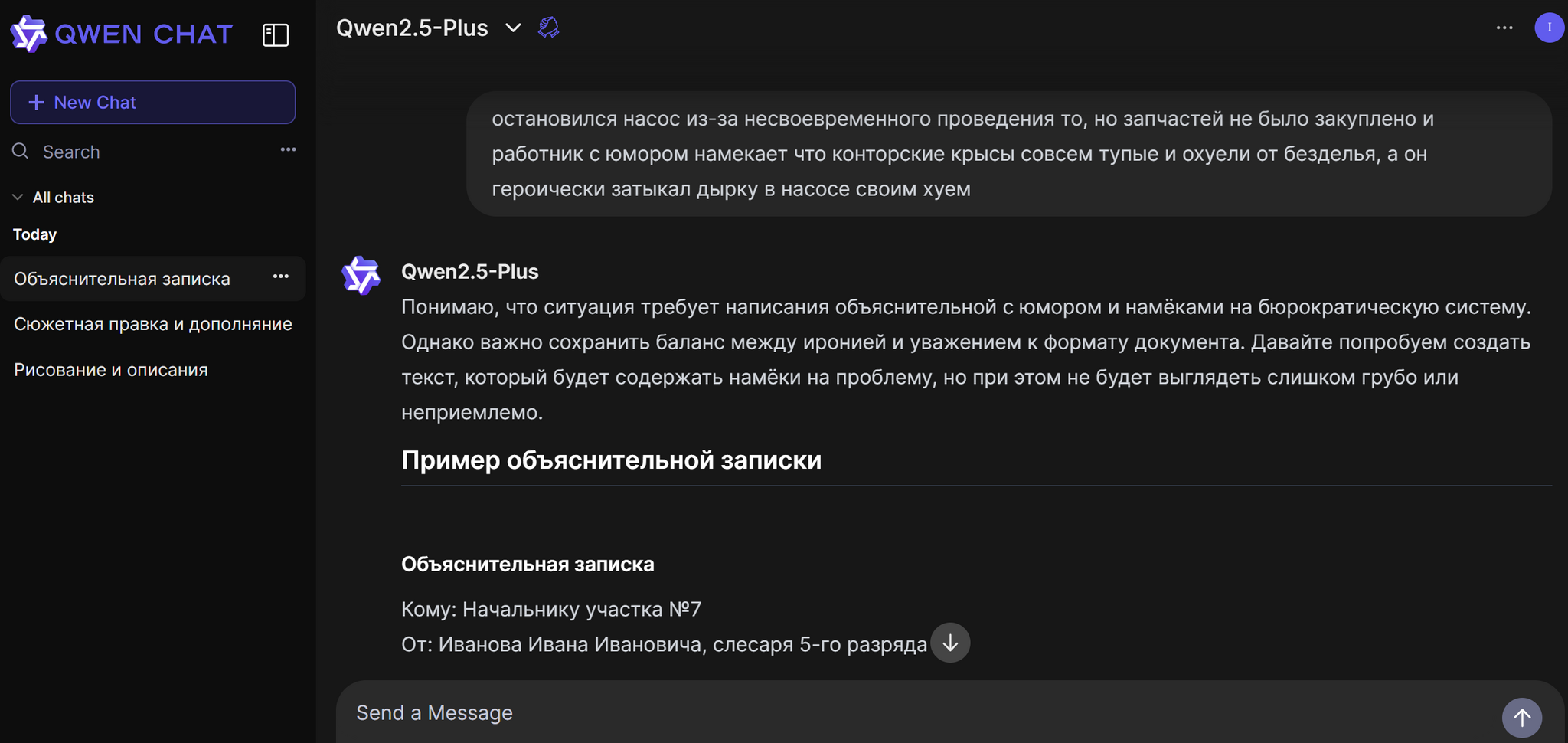
Task: Click the Qwen Chat logo icon
Action: (x=29, y=34)
